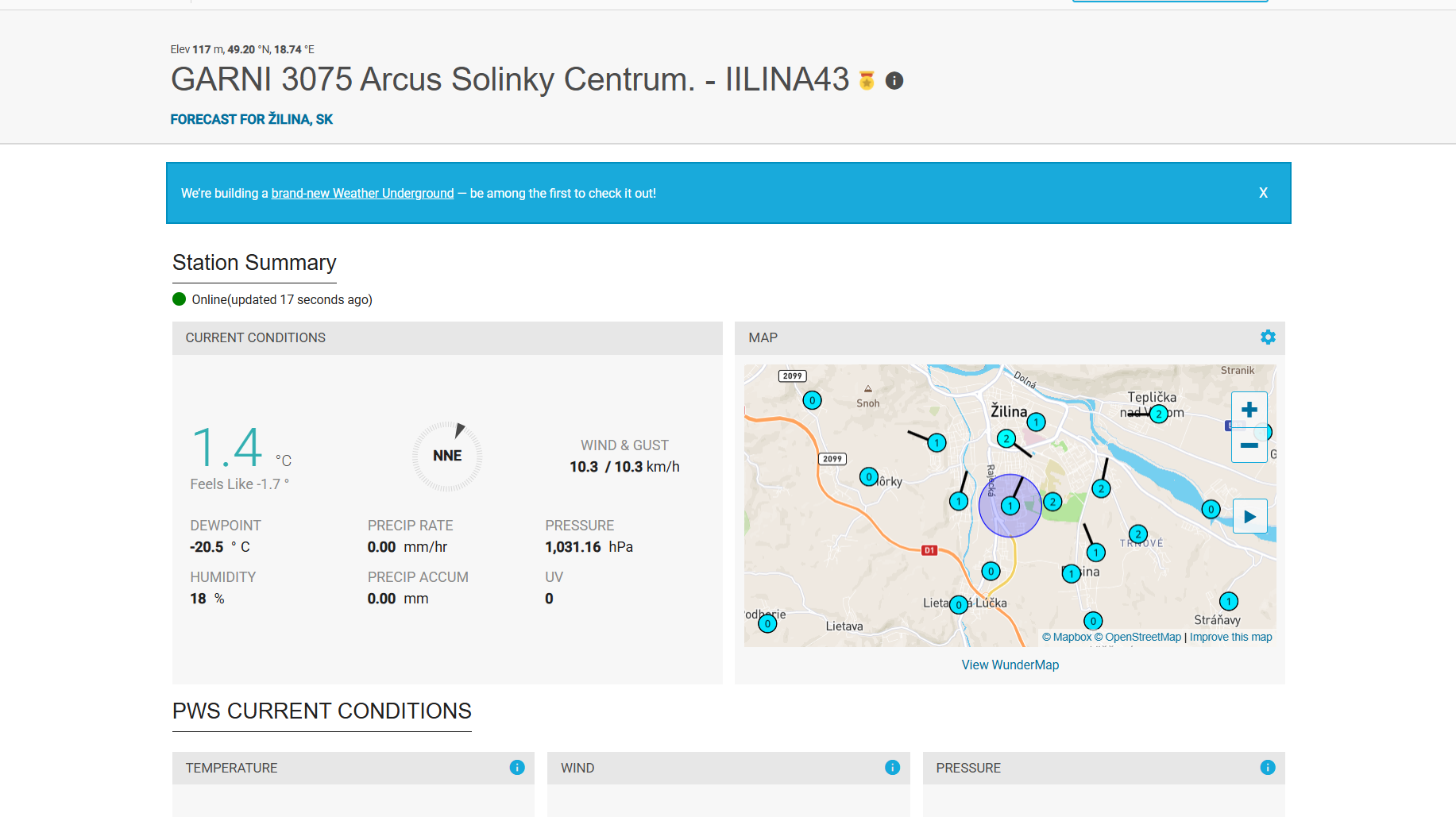This screenshot has width=1456, height=817.
Task: Select the station marker near Stráňavy
Action: point(1228,602)
